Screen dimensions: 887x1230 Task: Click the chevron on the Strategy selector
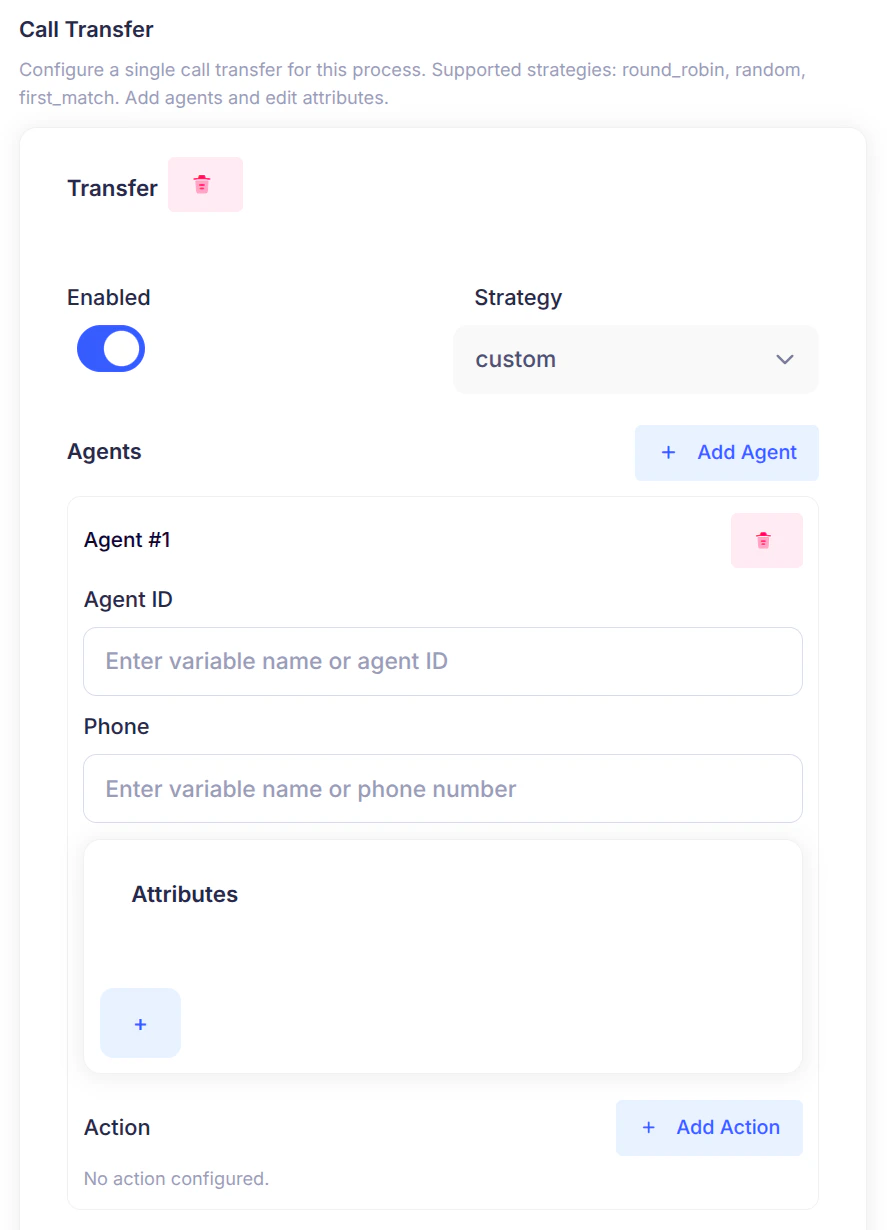tap(784, 359)
